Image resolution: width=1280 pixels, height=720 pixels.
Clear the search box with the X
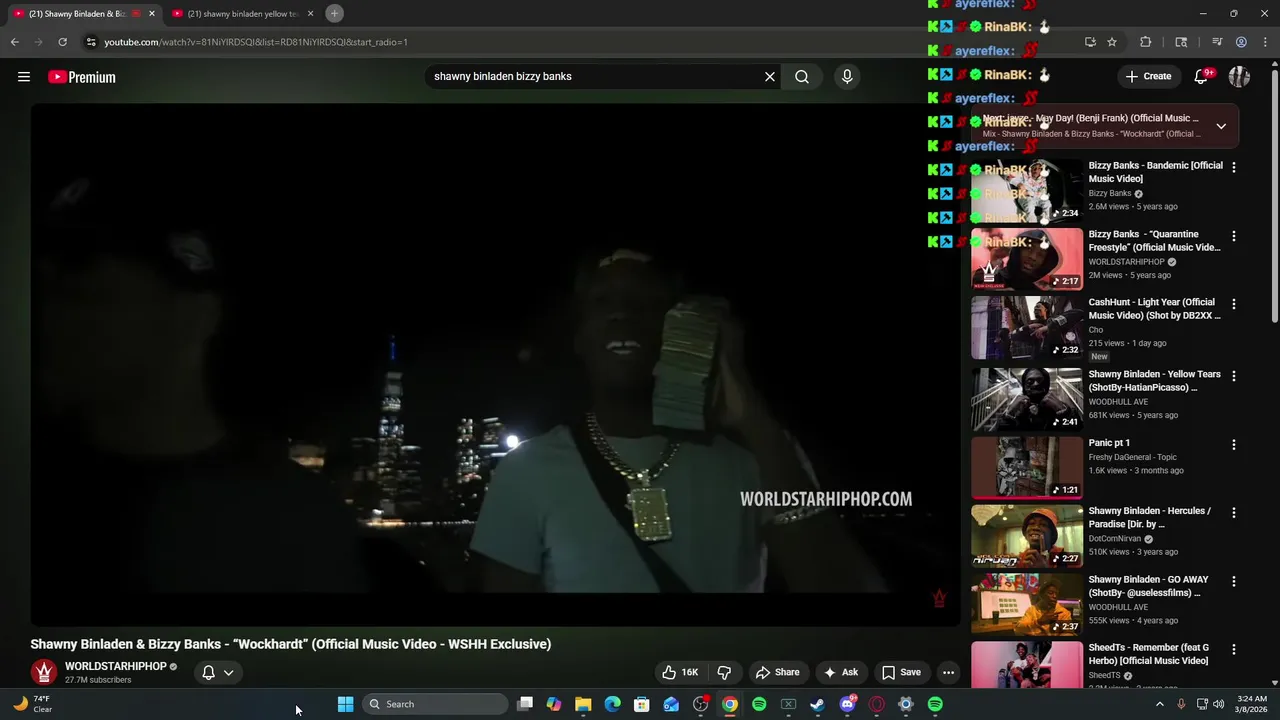770,77
